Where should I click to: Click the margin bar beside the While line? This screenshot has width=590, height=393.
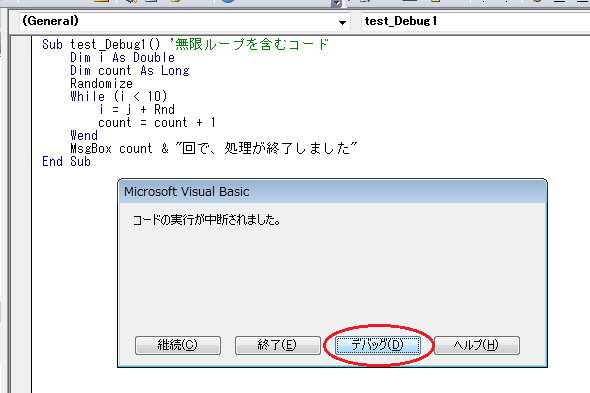(x=21, y=96)
